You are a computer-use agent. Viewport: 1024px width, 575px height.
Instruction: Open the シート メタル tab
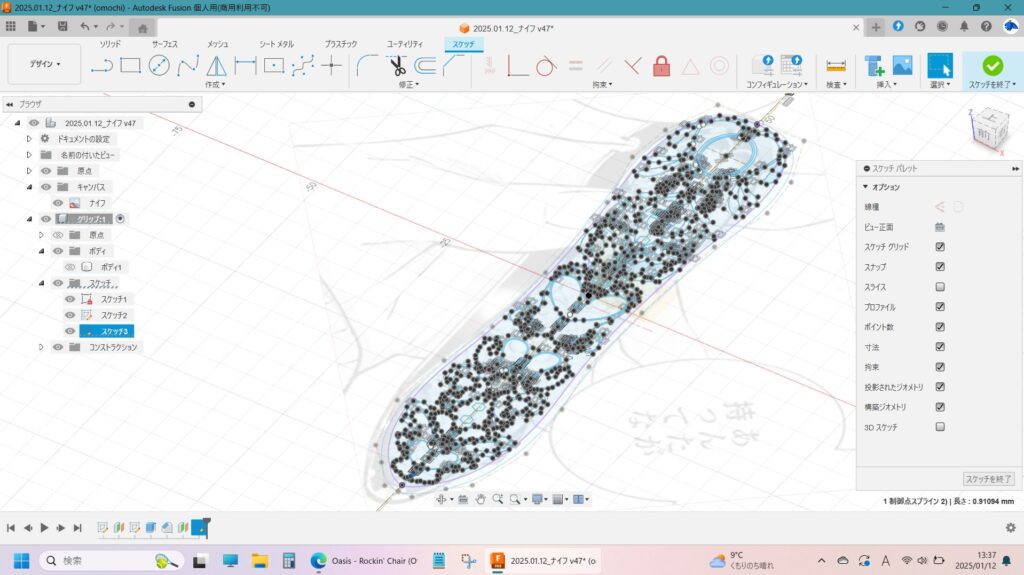tap(276, 44)
